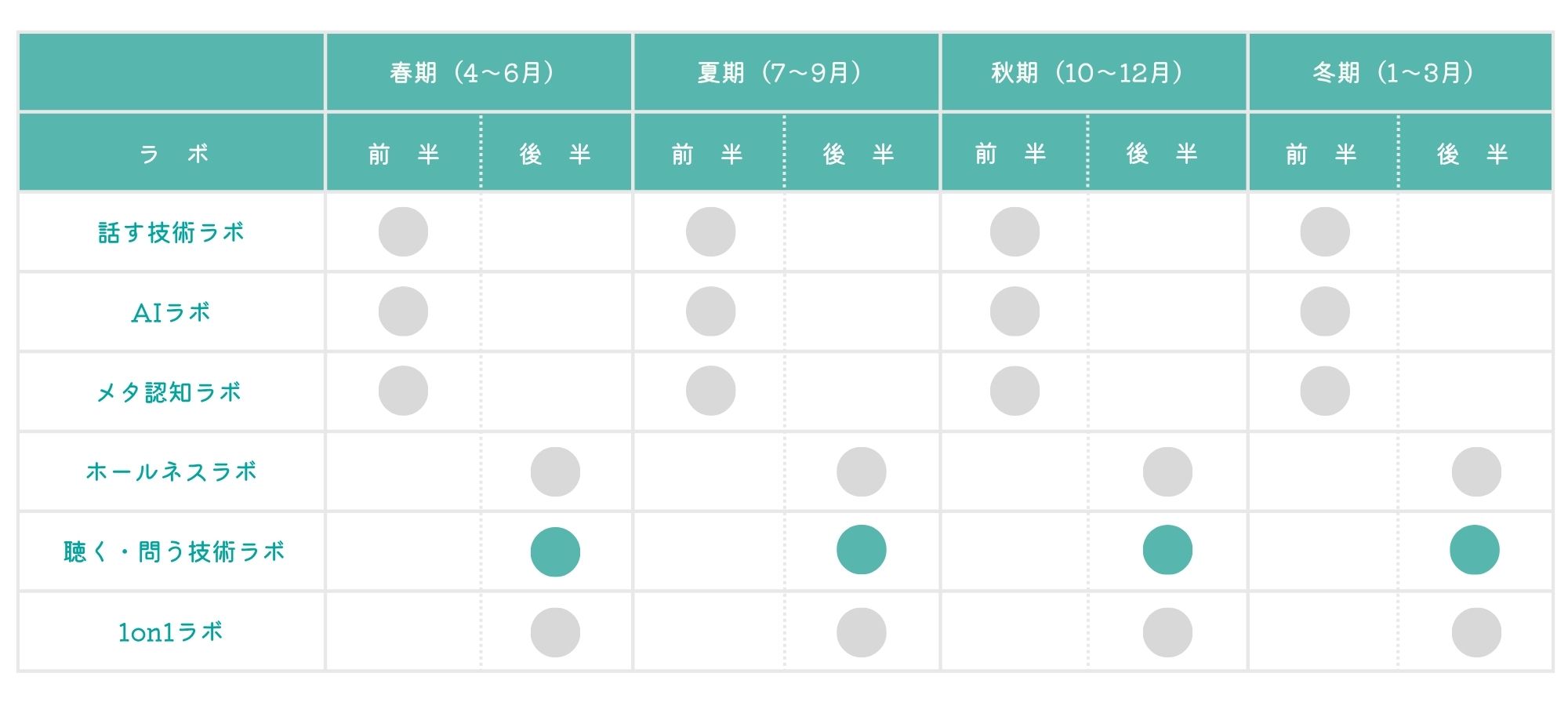This screenshot has width=1568, height=706.
Task: Click the gray dot for ホールネスラボ in winter second half
Action: point(1476,471)
